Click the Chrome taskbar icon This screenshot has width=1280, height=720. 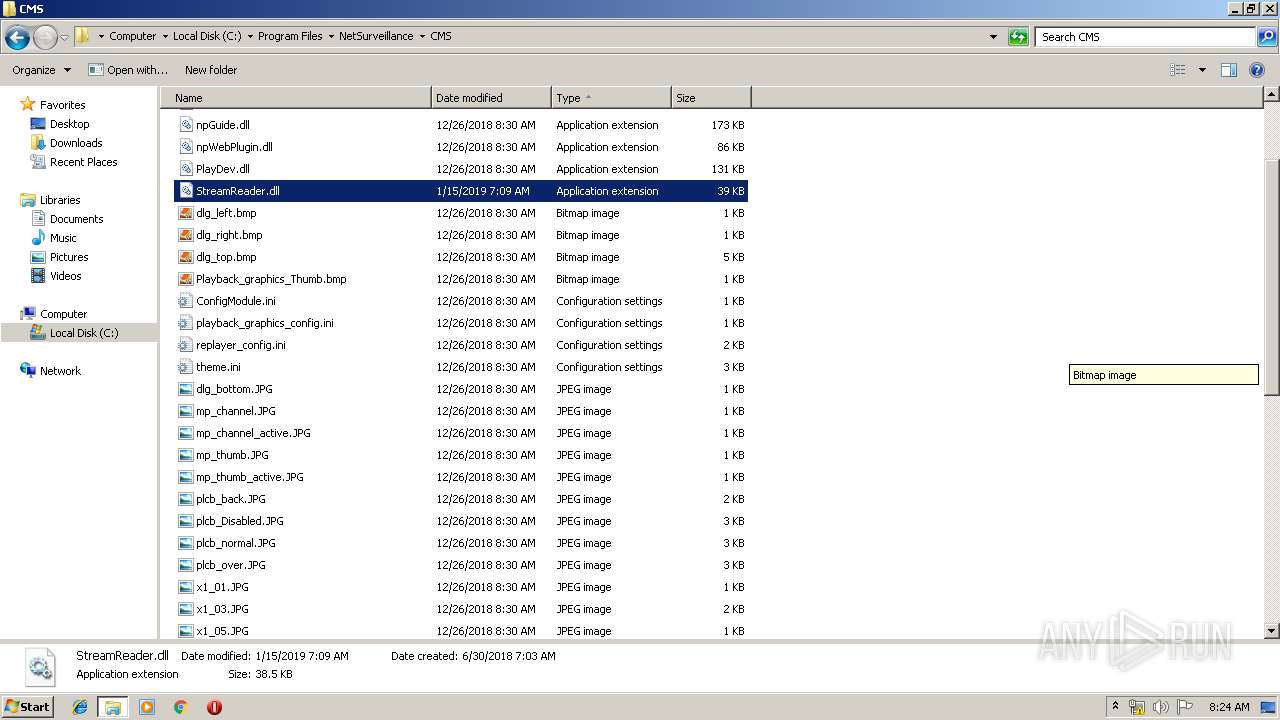tap(180, 707)
